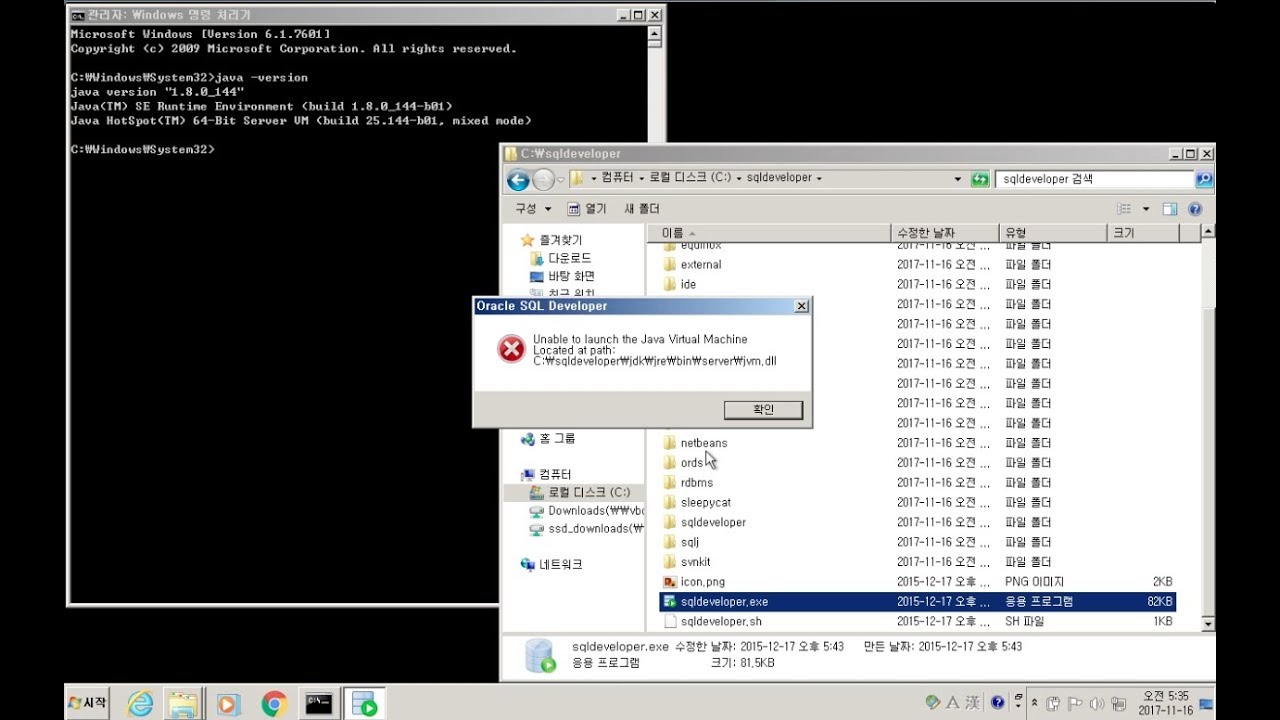
Task: Click the forward navigation arrow in Explorer
Action: tap(542, 180)
